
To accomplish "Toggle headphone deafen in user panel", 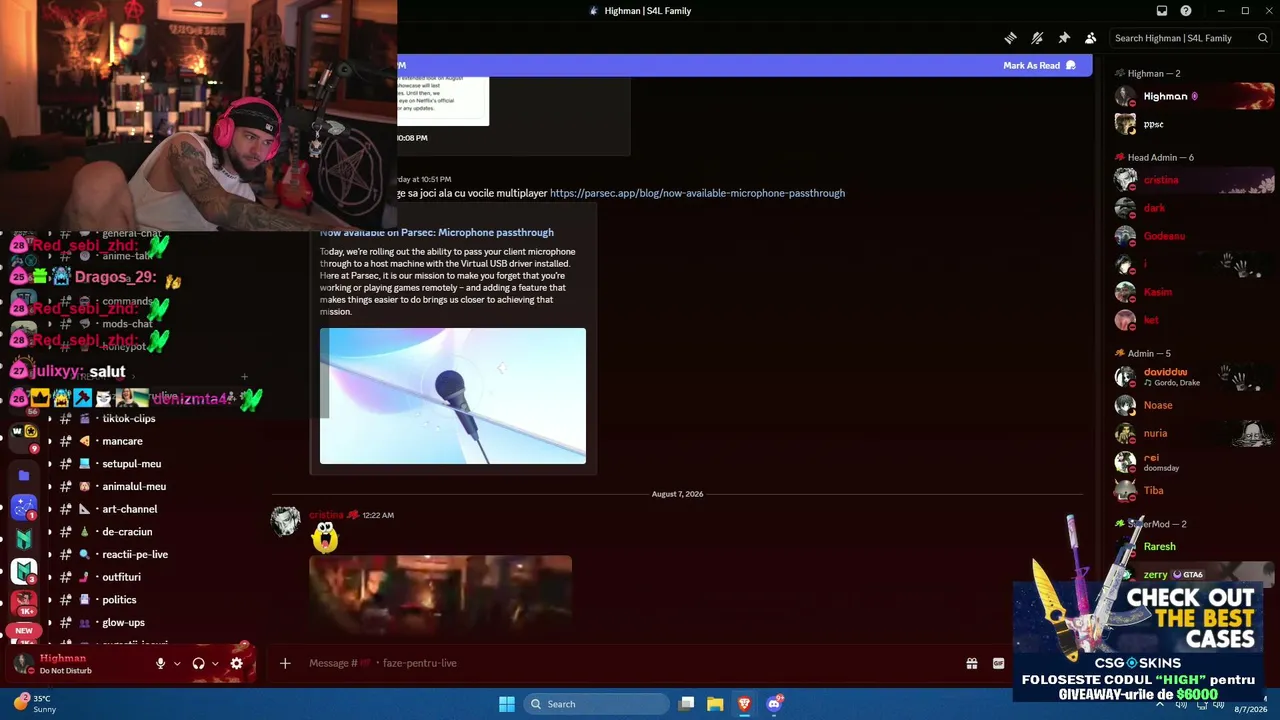I will point(198,663).
